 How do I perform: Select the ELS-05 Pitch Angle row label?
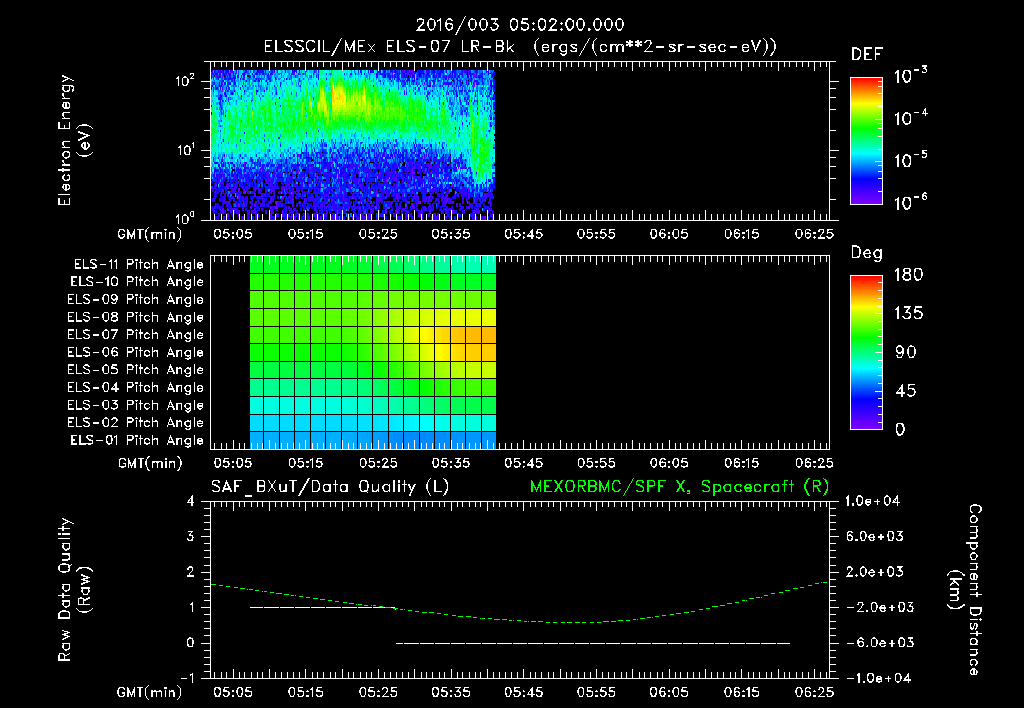click(x=135, y=370)
